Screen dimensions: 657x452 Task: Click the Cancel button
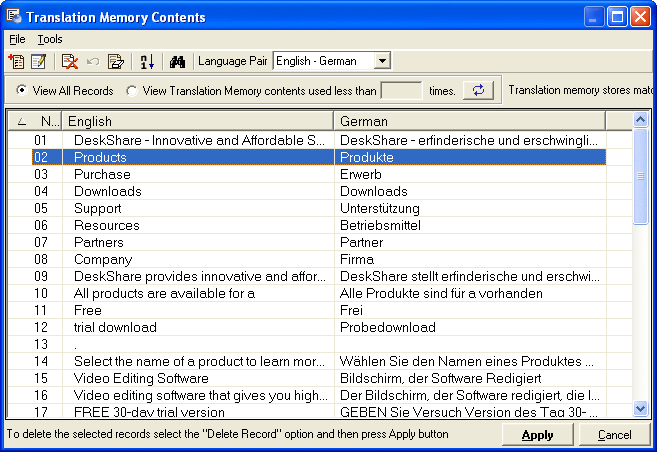(614, 435)
